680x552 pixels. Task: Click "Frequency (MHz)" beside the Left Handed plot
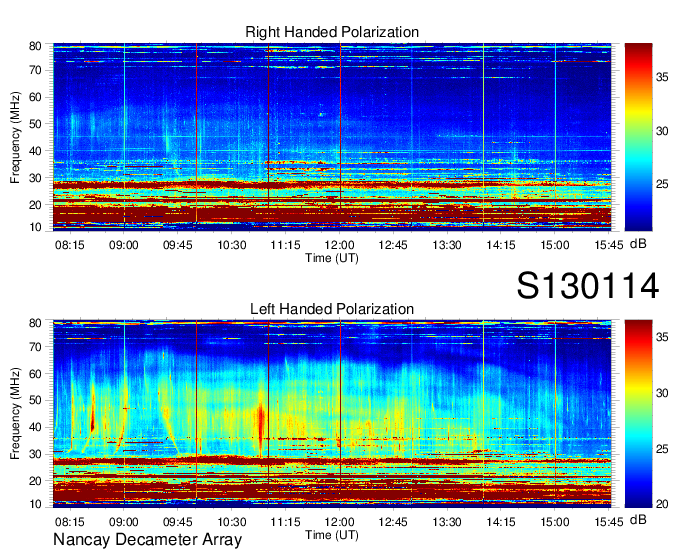point(16,414)
